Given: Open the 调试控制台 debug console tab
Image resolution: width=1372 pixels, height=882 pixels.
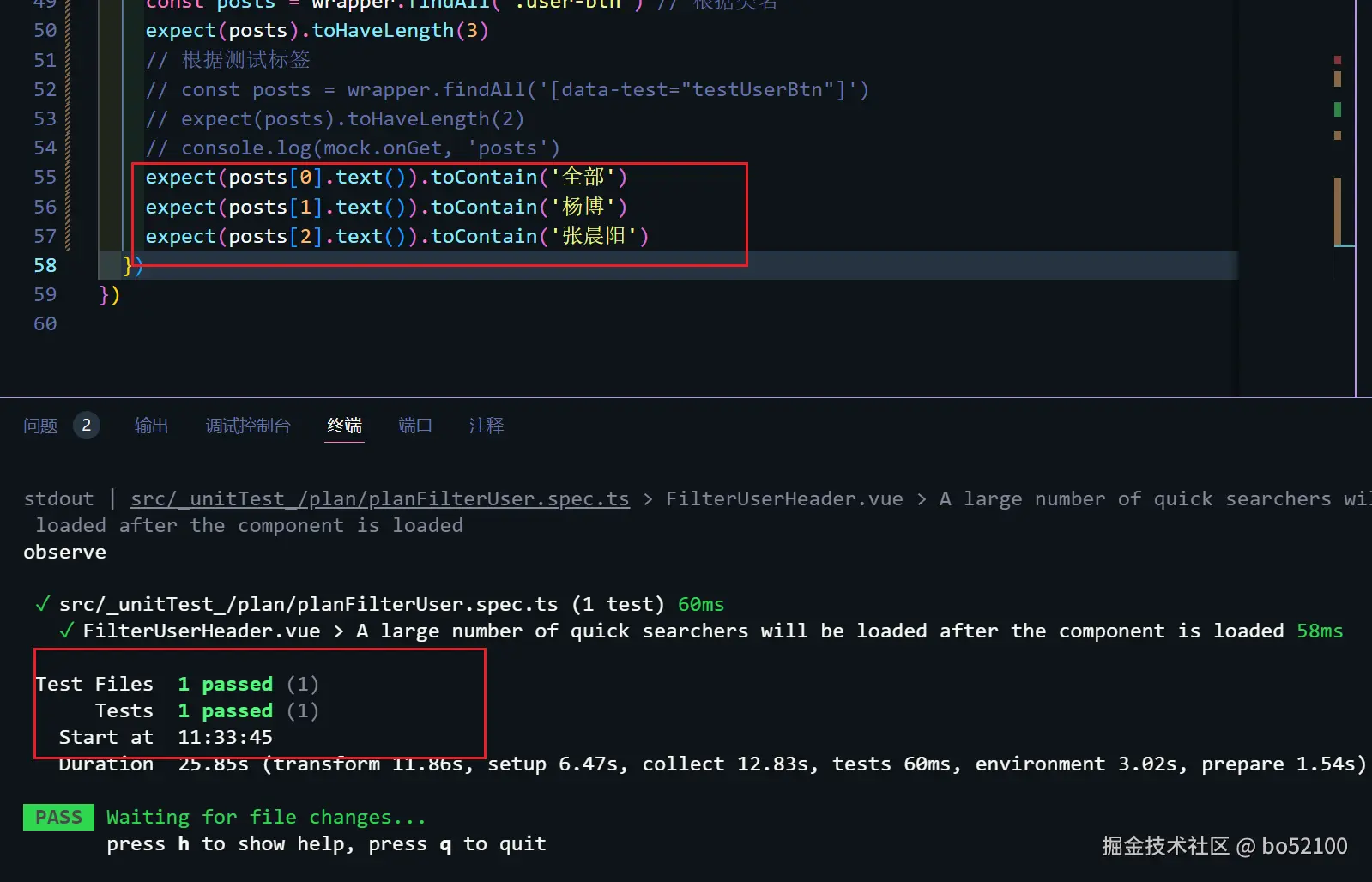Looking at the screenshot, I should click(248, 426).
